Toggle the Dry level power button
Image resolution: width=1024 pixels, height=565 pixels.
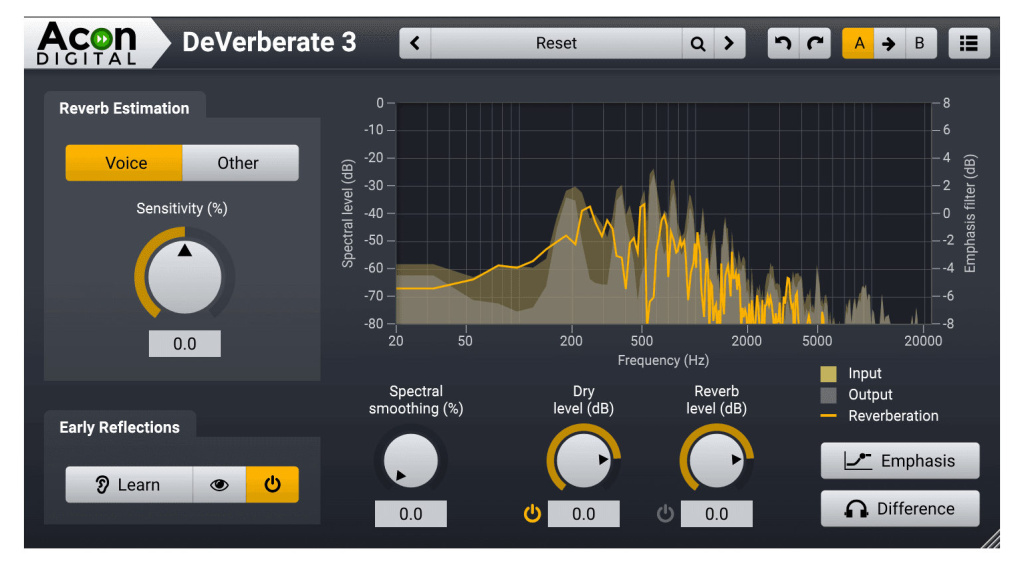[x=532, y=514]
